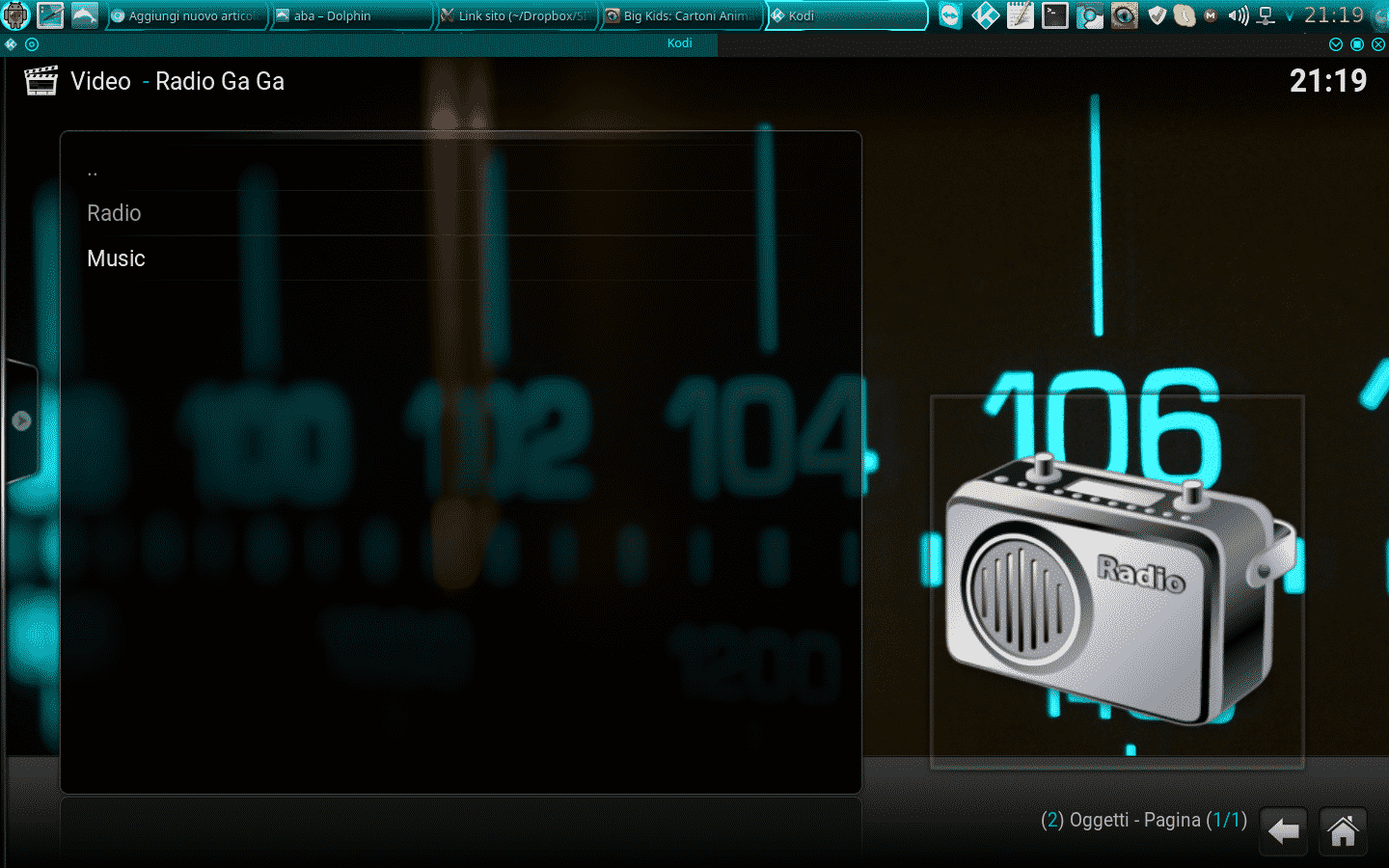This screenshot has height=868, width=1389.
Task: Switch to Link sito taskbar window
Action: tap(516, 15)
